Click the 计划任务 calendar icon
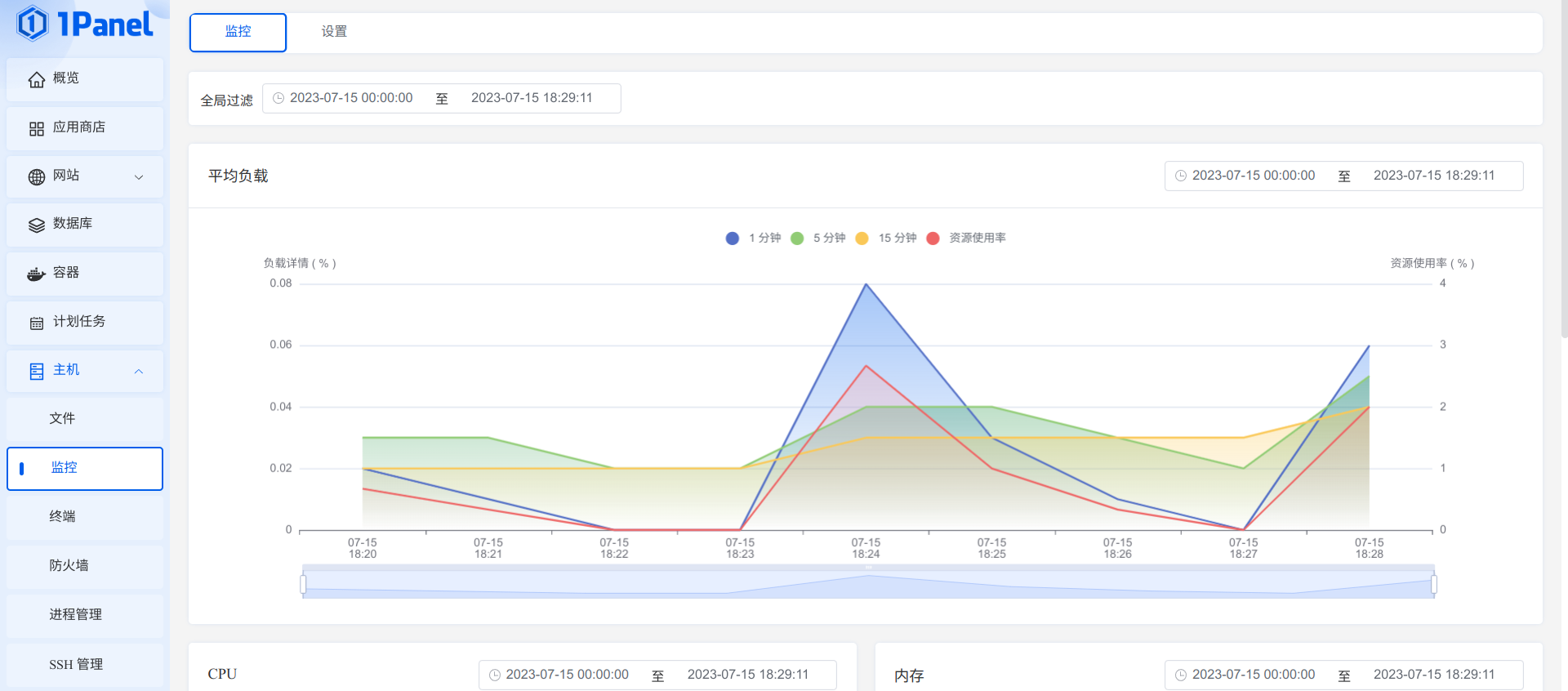 [x=37, y=323]
